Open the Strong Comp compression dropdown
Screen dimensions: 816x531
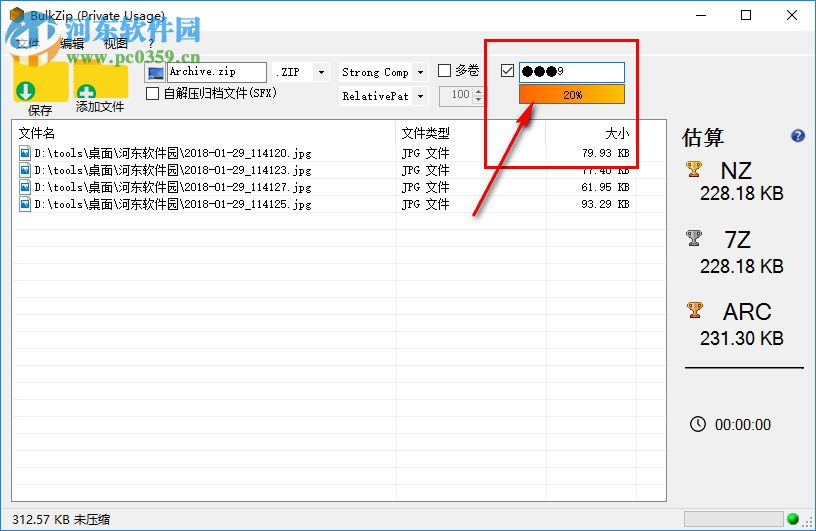(x=420, y=72)
